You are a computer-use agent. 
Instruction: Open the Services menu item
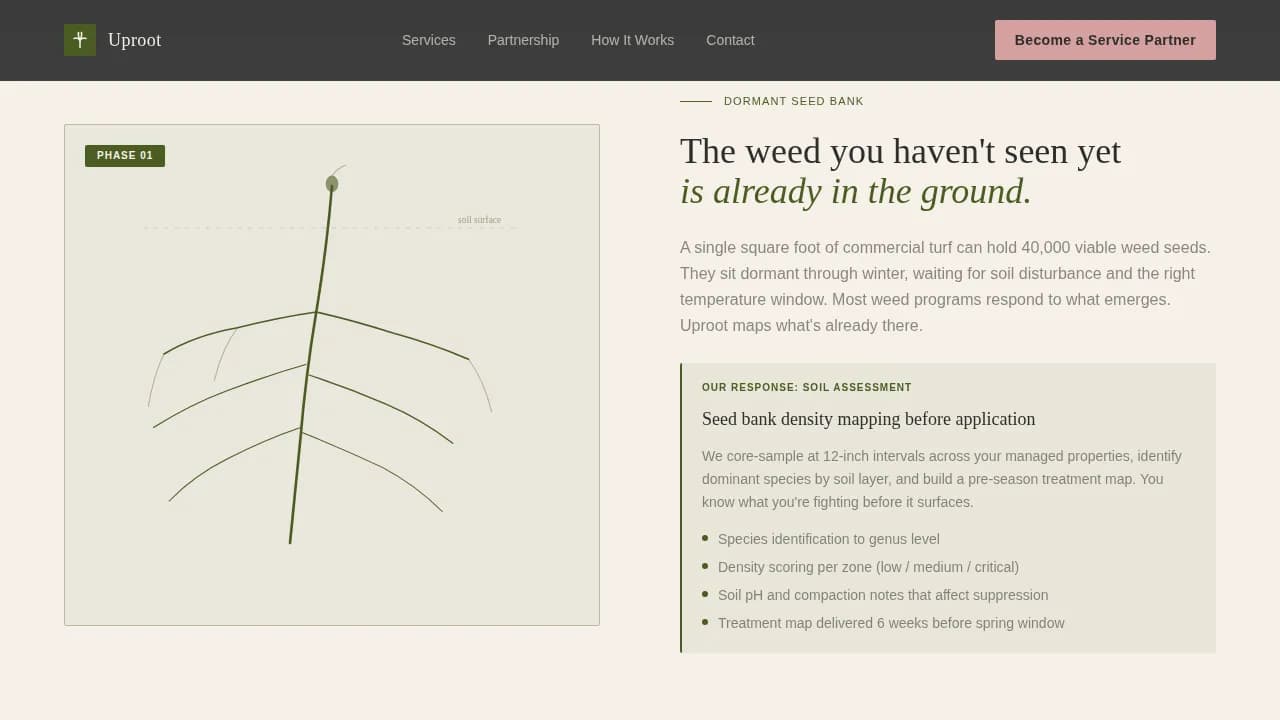click(428, 40)
